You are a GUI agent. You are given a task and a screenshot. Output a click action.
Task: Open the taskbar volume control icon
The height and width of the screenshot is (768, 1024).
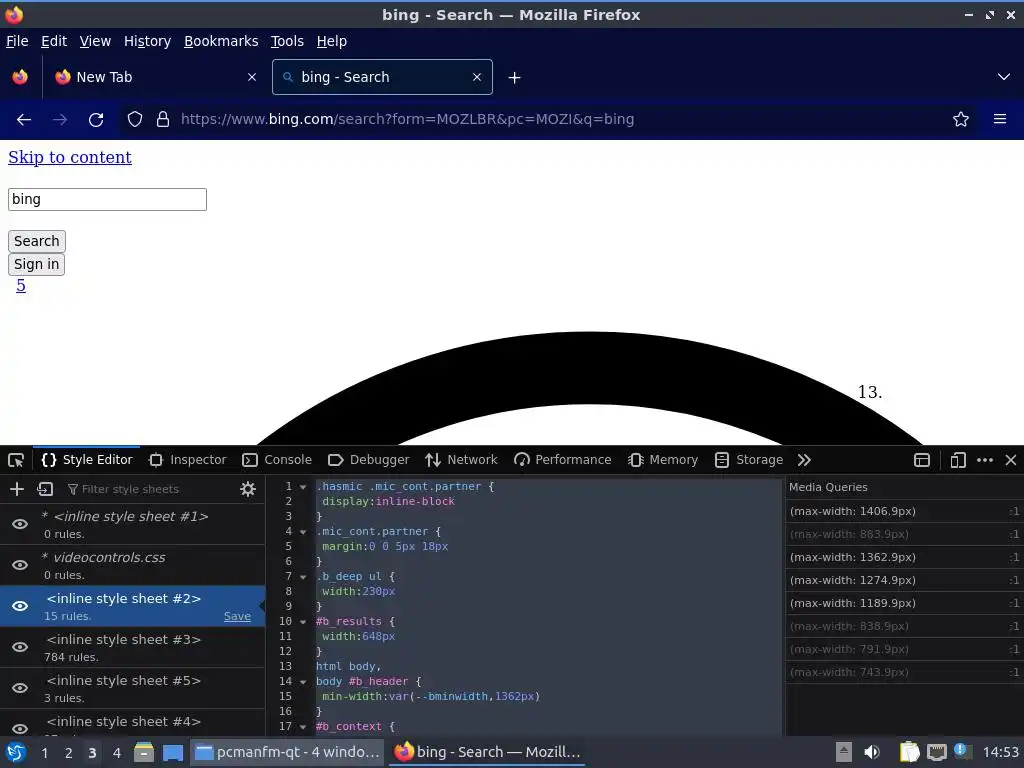coord(872,752)
